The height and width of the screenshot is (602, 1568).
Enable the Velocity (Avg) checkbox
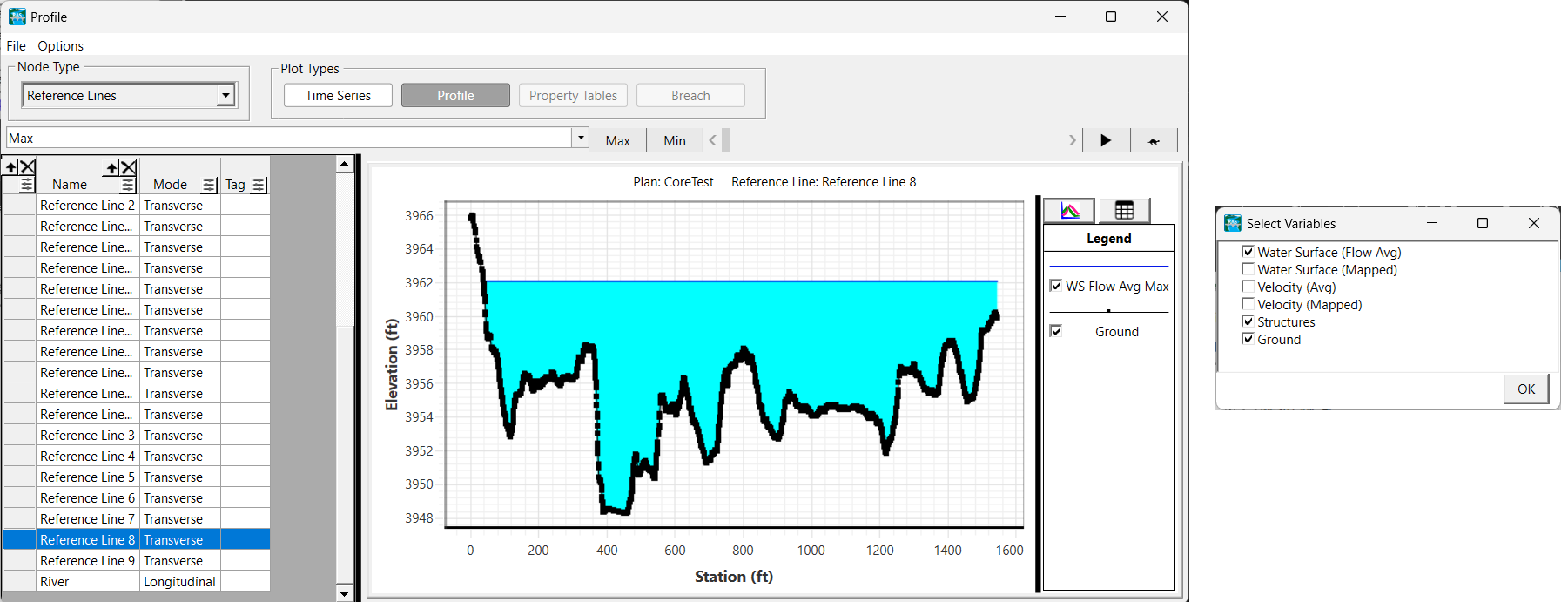tap(1248, 287)
